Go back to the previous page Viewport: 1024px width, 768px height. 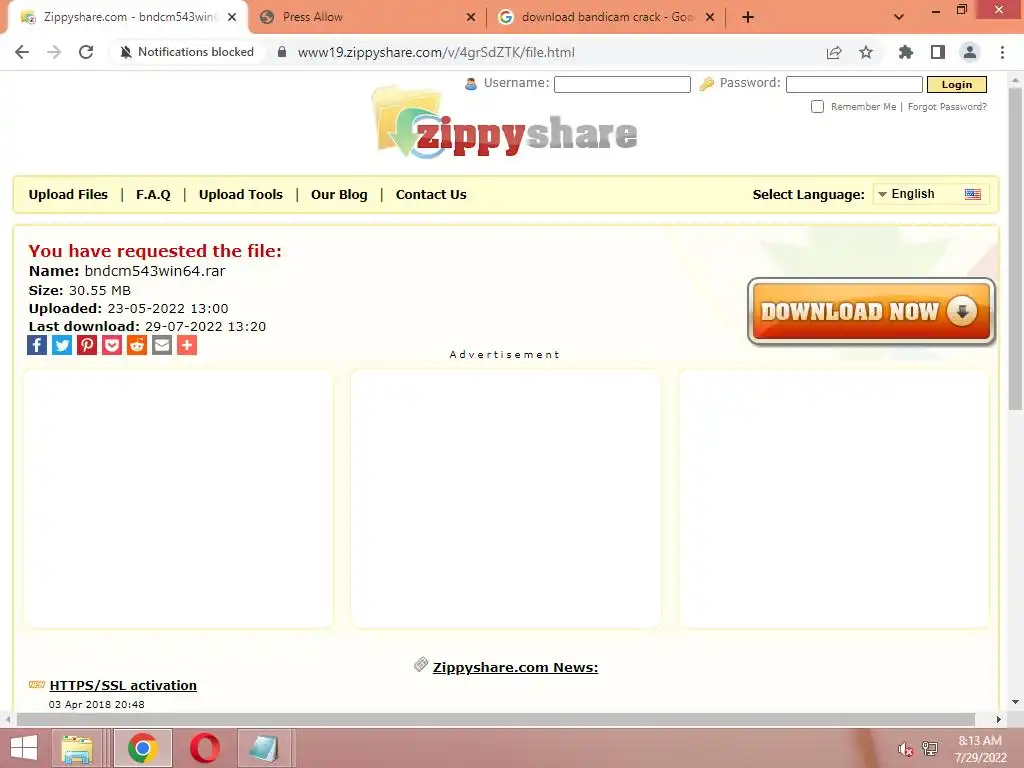(x=22, y=52)
